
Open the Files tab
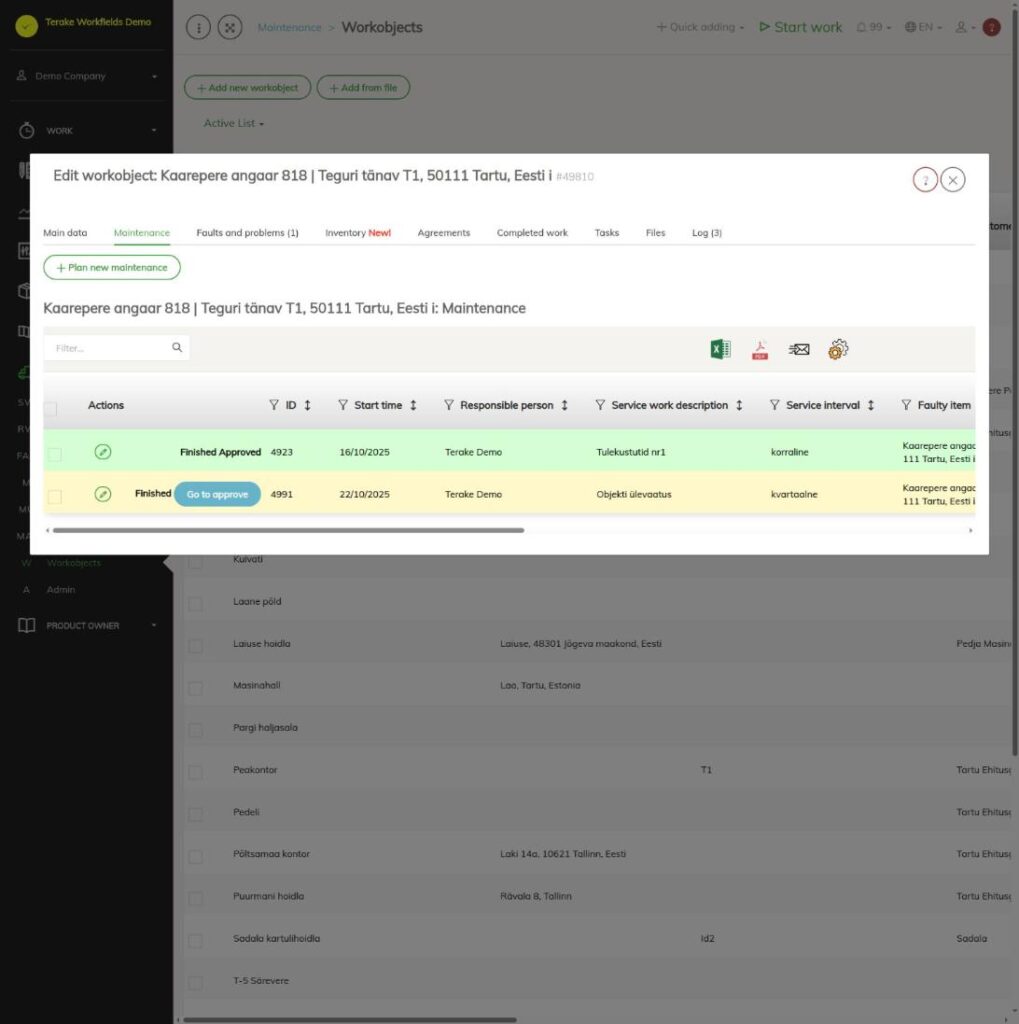click(655, 232)
